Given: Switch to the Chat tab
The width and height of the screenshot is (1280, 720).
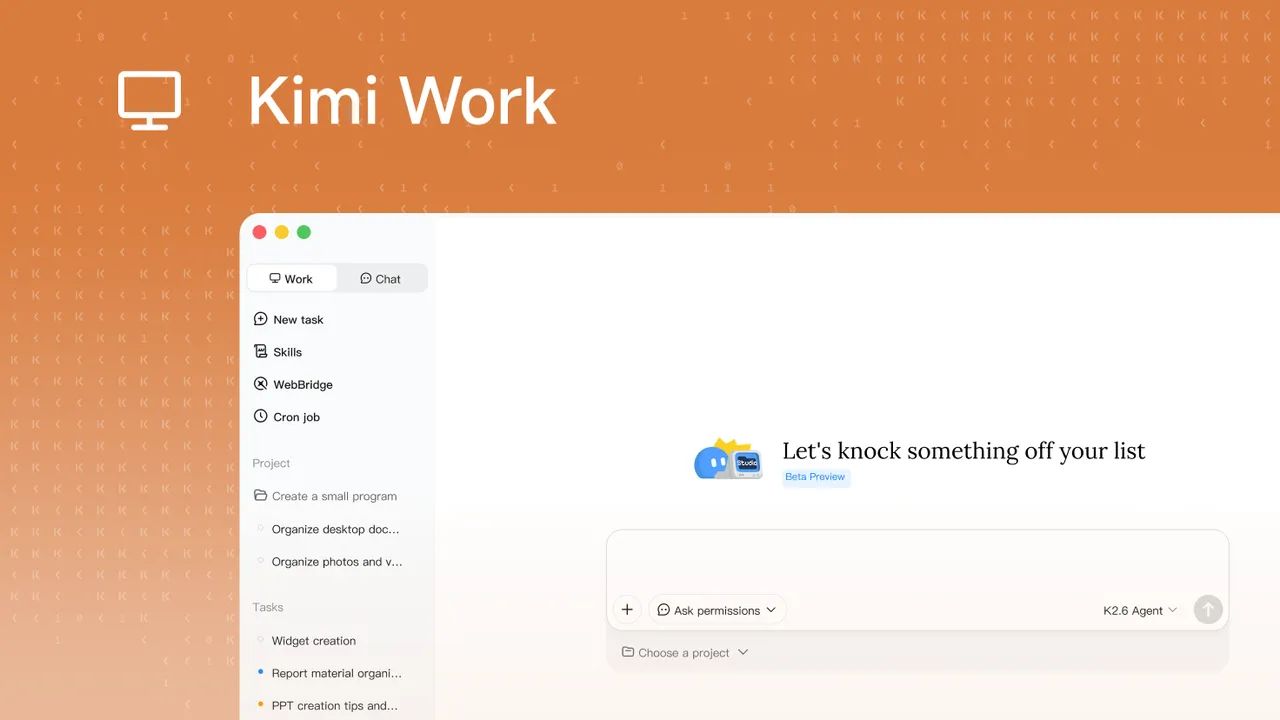Looking at the screenshot, I should pyautogui.click(x=381, y=279).
